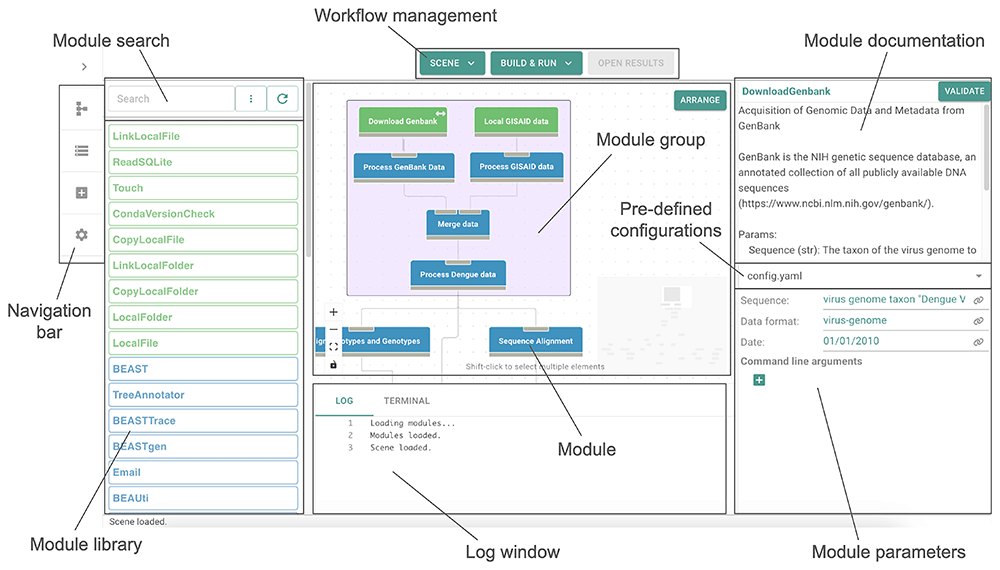Select the LinkLocalFolder module

203,265
